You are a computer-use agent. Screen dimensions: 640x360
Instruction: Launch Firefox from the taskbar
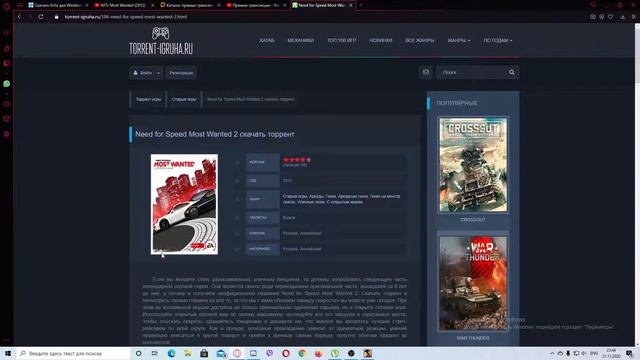point(318,353)
